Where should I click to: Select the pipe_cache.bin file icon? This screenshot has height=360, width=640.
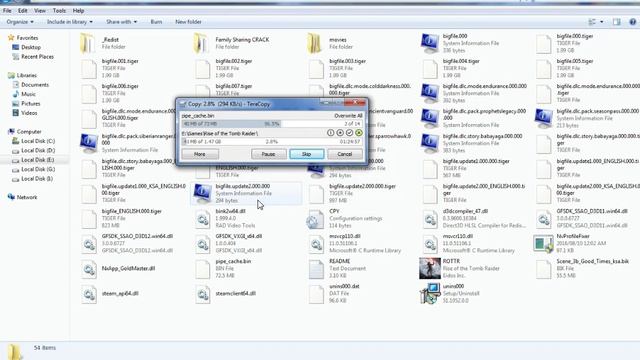point(202,269)
